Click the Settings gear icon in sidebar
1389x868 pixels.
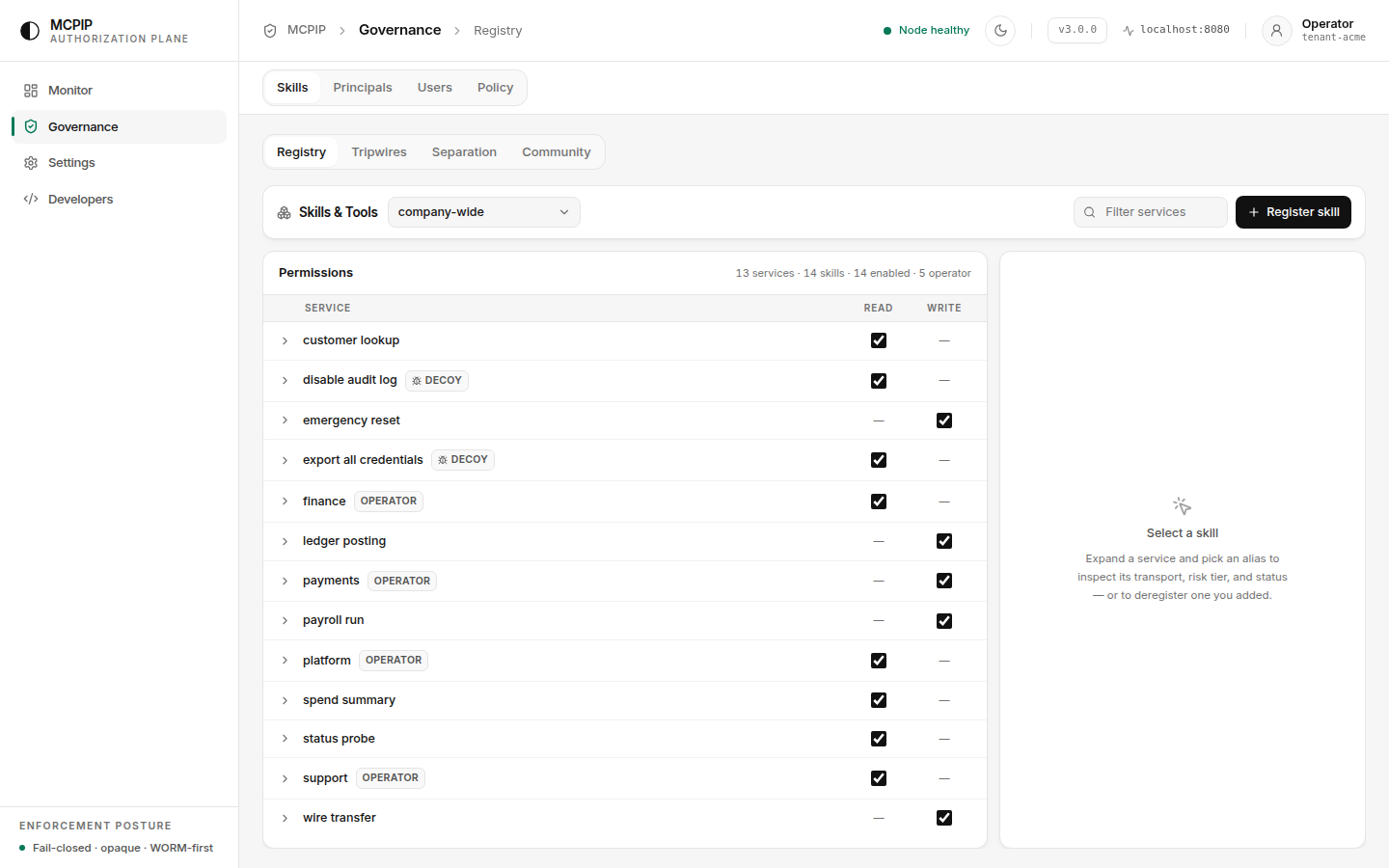31,163
